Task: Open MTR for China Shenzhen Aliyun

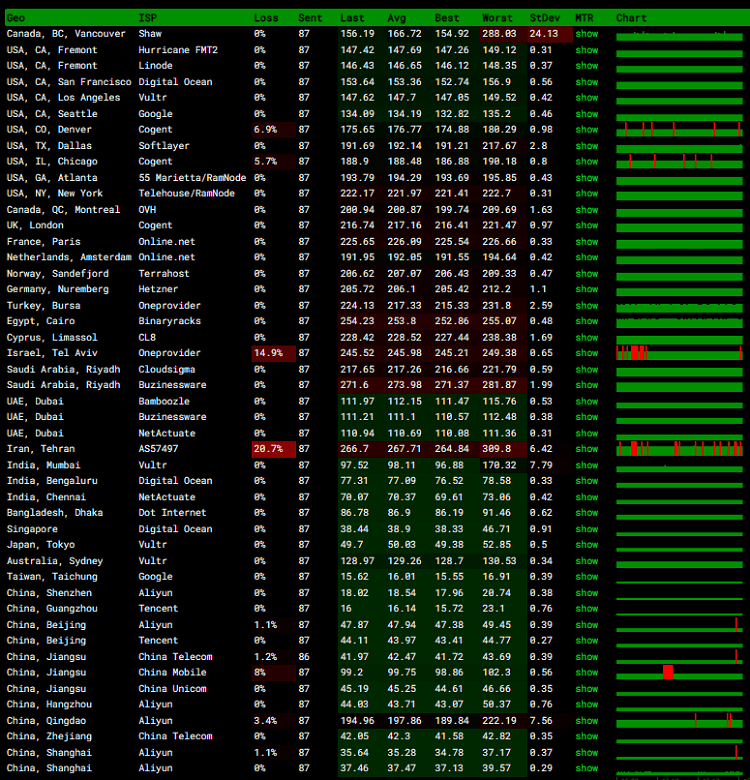Action: (x=587, y=592)
